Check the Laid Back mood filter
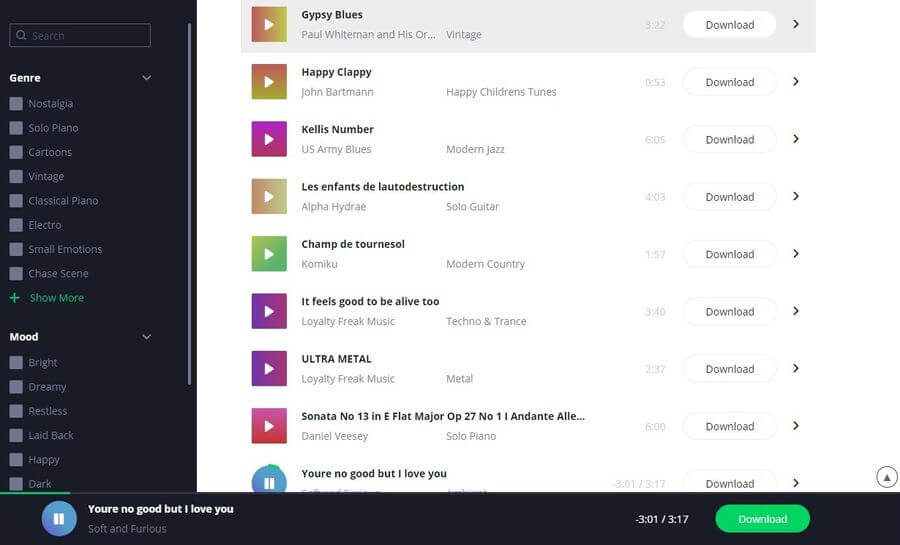The height and width of the screenshot is (545, 900). pyautogui.click(x=16, y=435)
